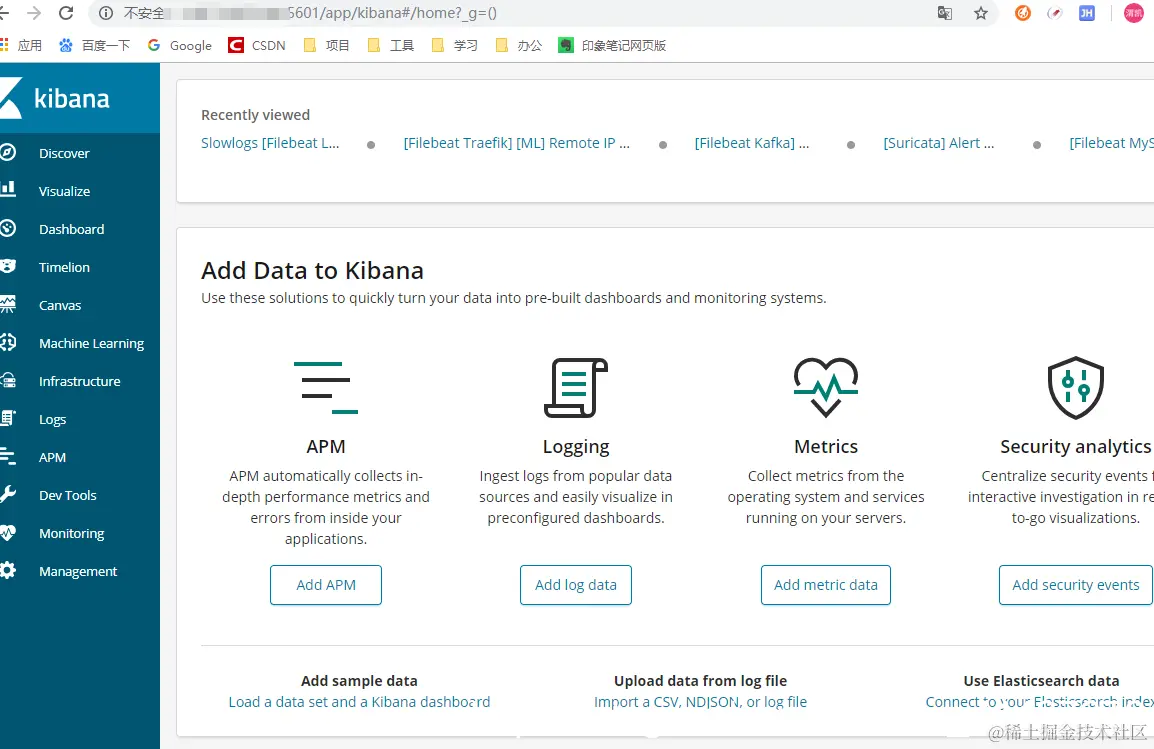Open [Filebeat Traefik] [ML] Remote IP link
Image resolution: width=1154 pixels, height=749 pixels.
[517, 143]
